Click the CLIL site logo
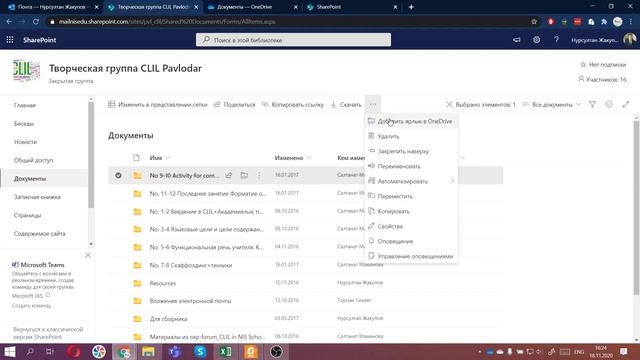Viewport: 640px width, 360px height. [x=26, y=70]
